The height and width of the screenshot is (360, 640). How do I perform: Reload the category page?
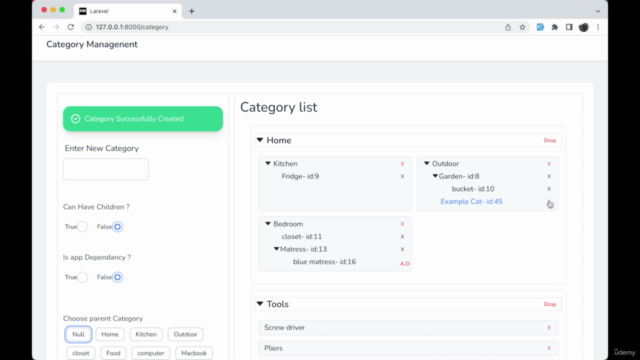[71, 27]
